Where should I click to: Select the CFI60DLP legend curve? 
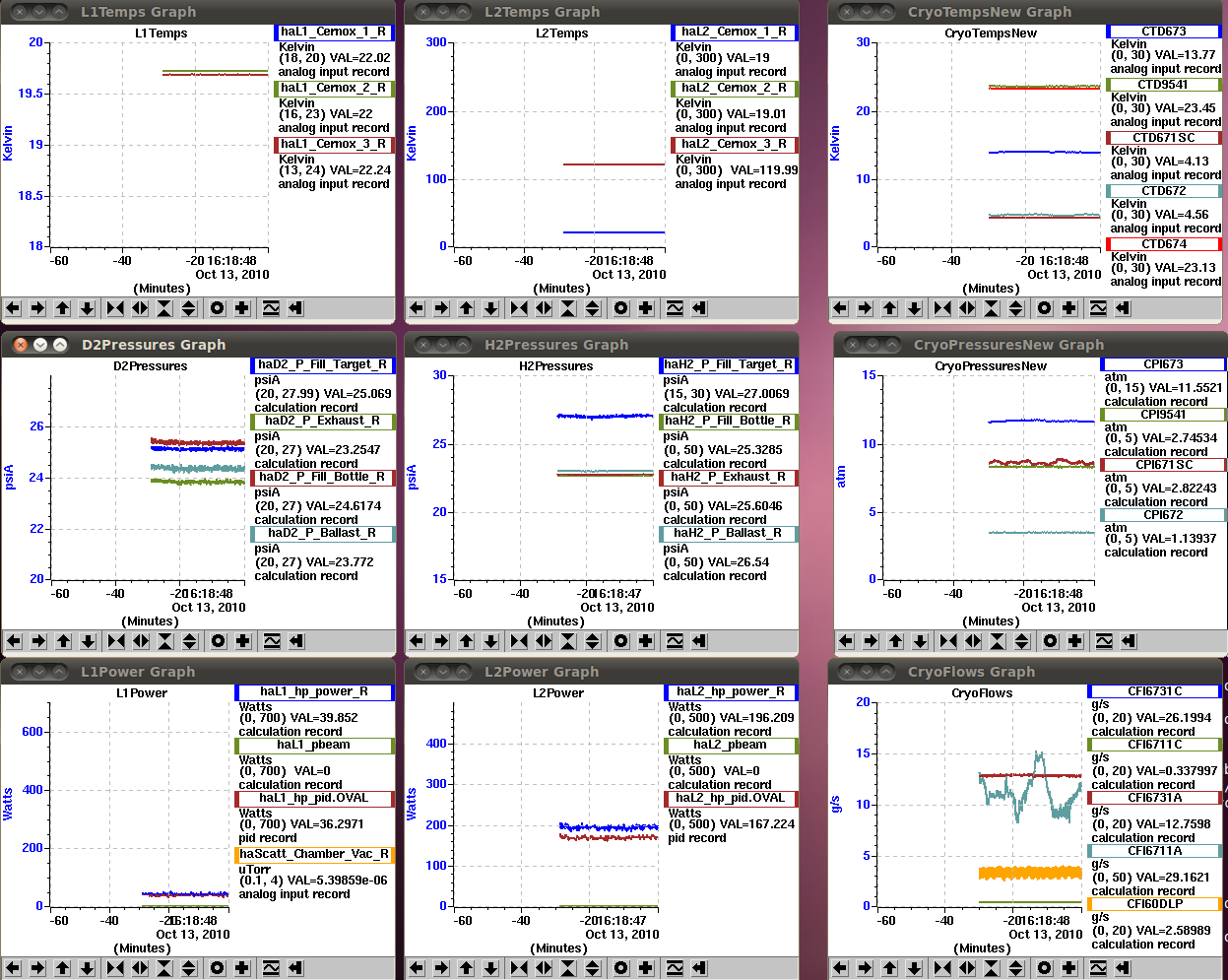[x=1155, y=904]
